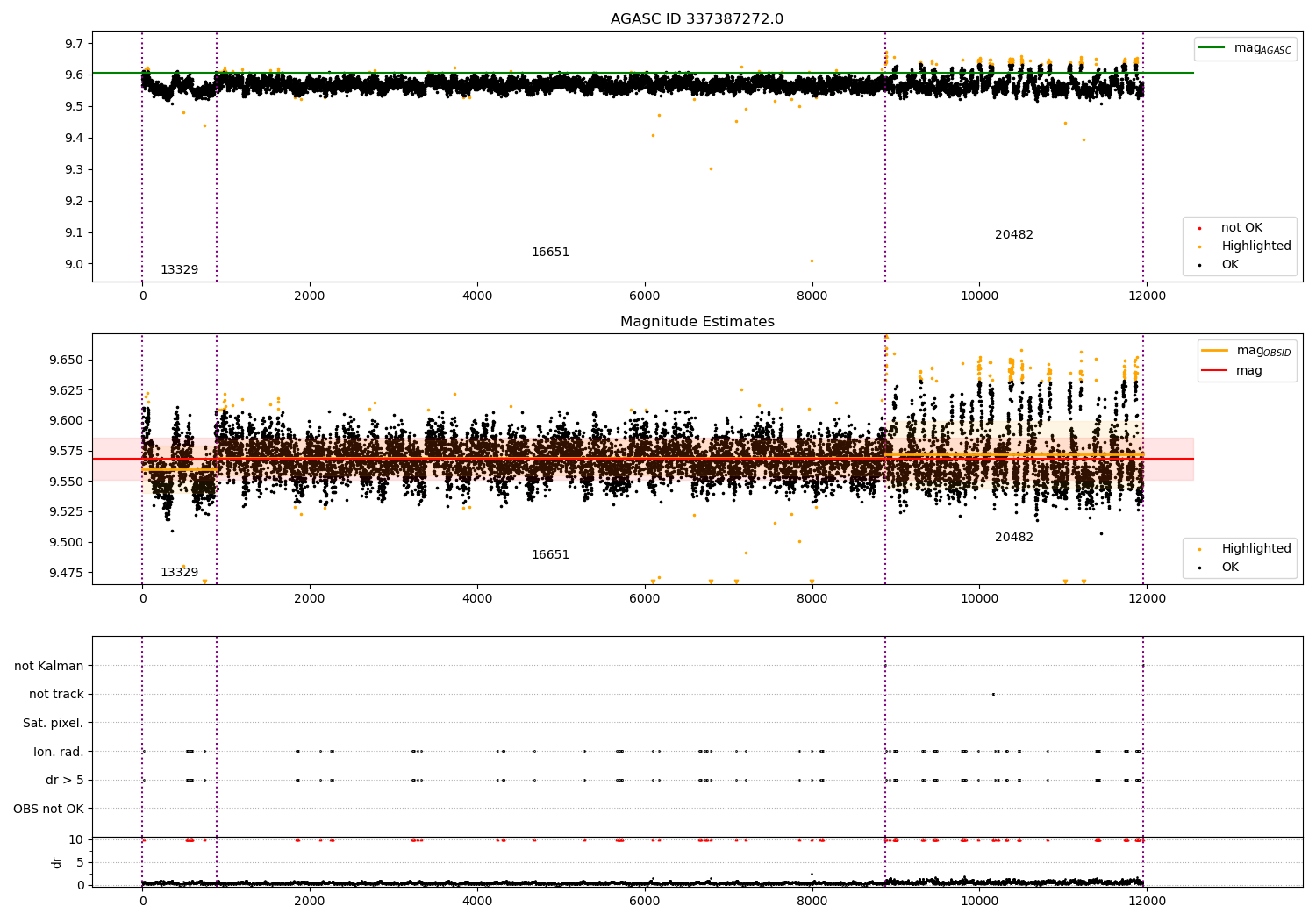Click x-axis tick 4000 under Magnitude Estimates plot
Screen dimensions: 1316x921
pos(477,599)
